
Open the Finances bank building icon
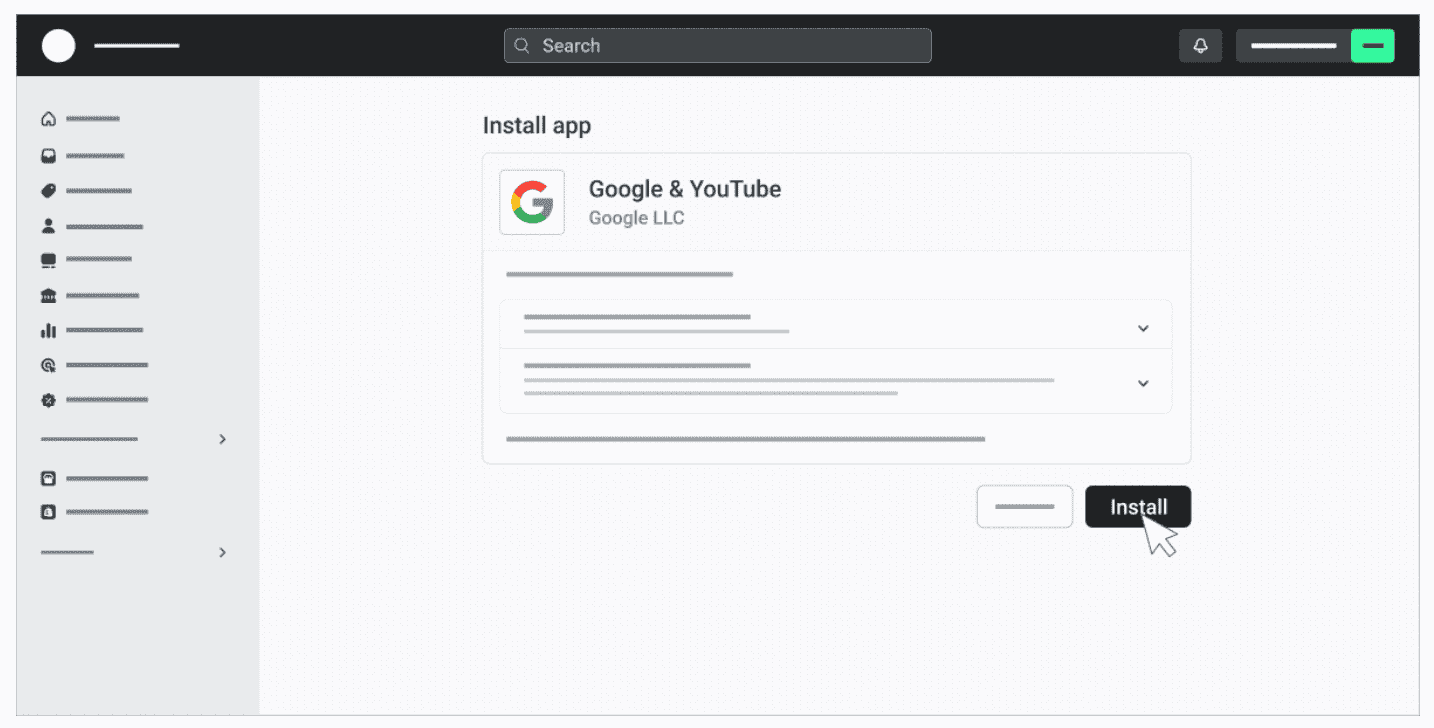point(48,296)
